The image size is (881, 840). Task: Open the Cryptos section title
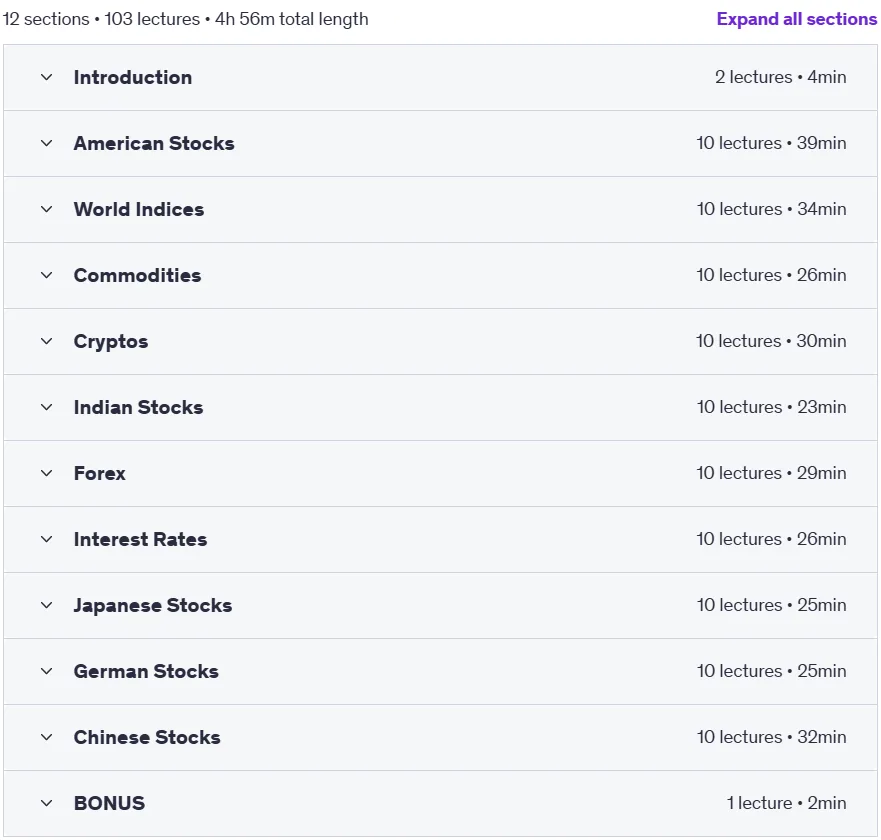click(111, 342)
